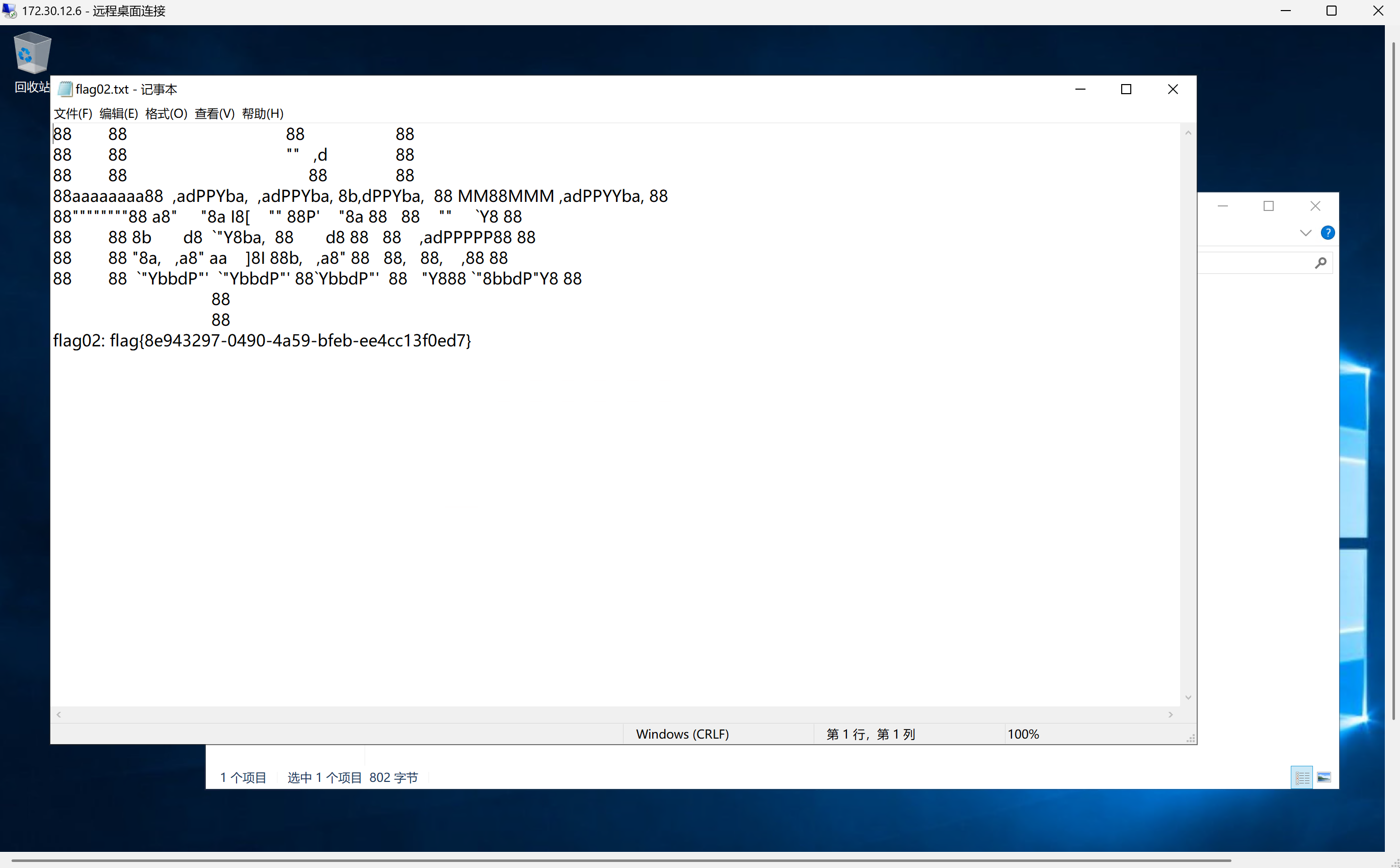Click the Notepad icon in flag02.txt title bar
This screenshot has height=868, width=1400.
pyautogui.click(x=65, y=90)
